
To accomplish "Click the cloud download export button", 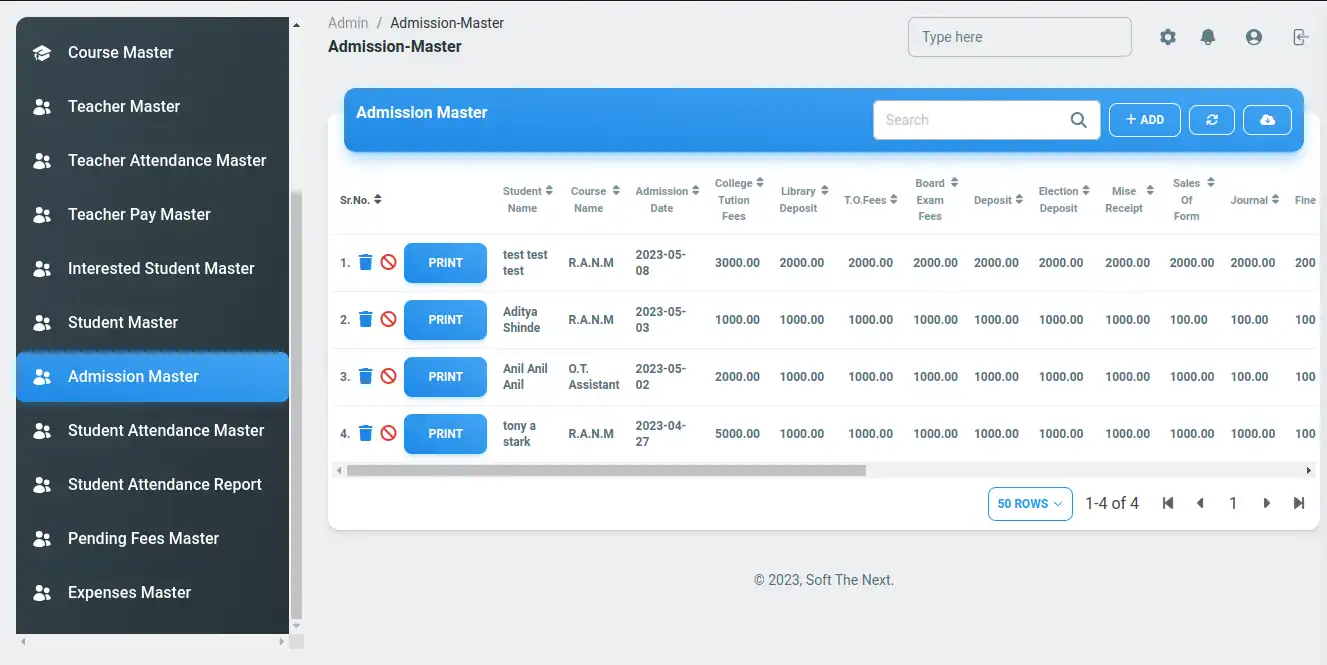I will [x=1267, y=120].
